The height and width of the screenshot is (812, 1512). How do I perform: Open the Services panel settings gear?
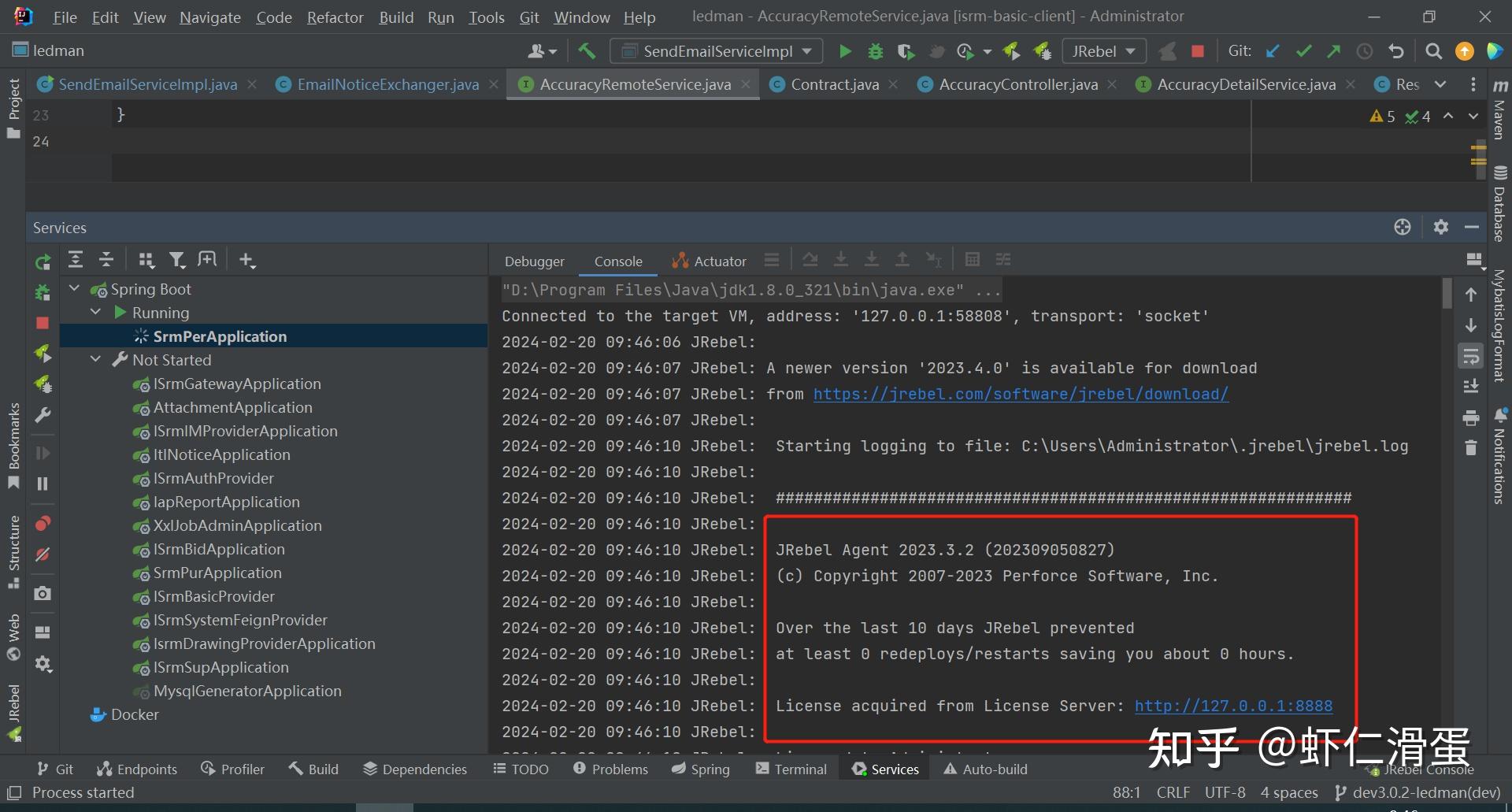tap(1441, 227)
